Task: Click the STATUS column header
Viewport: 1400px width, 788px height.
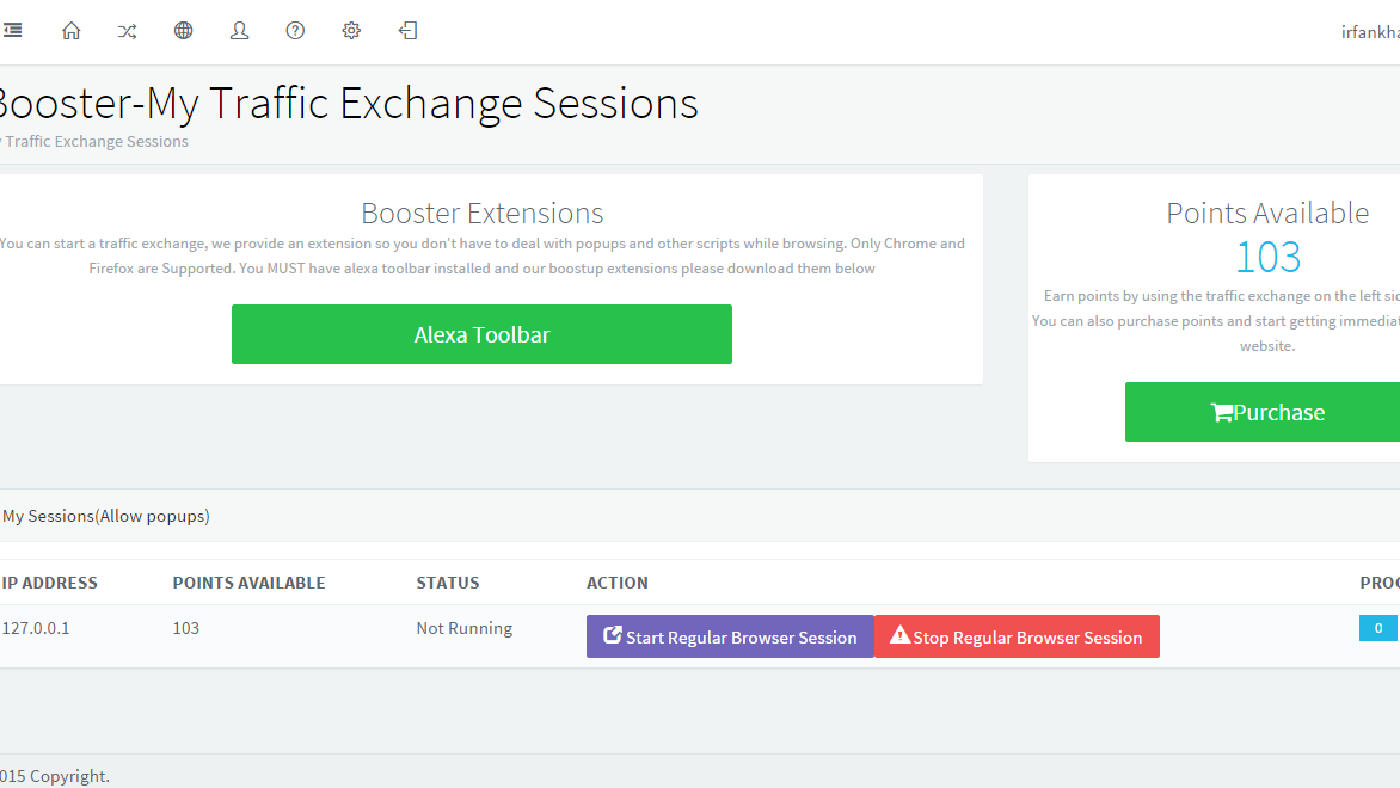Action: [x=448, y=583]
